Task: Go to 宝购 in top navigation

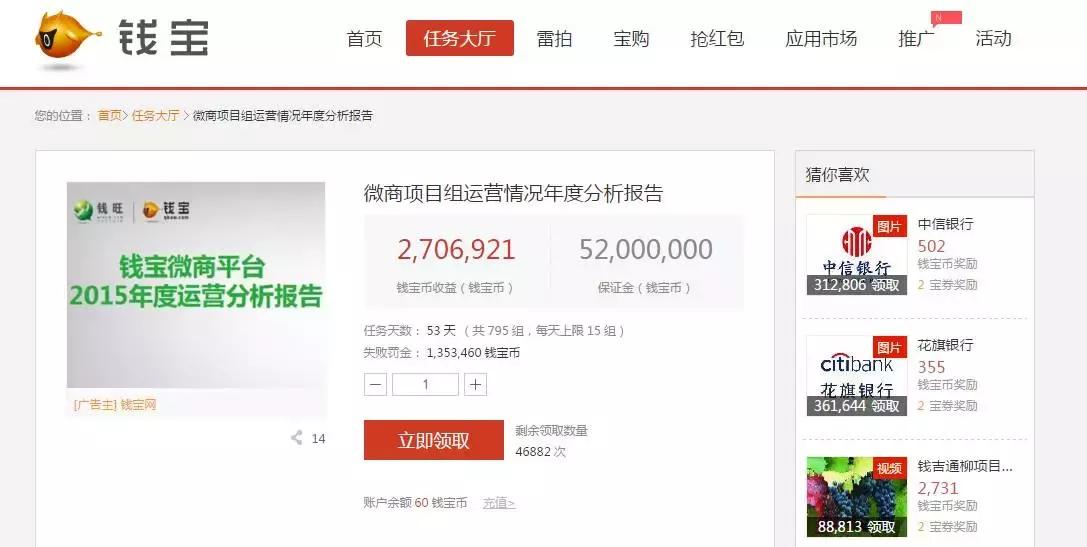Action: tap(631, 38)
